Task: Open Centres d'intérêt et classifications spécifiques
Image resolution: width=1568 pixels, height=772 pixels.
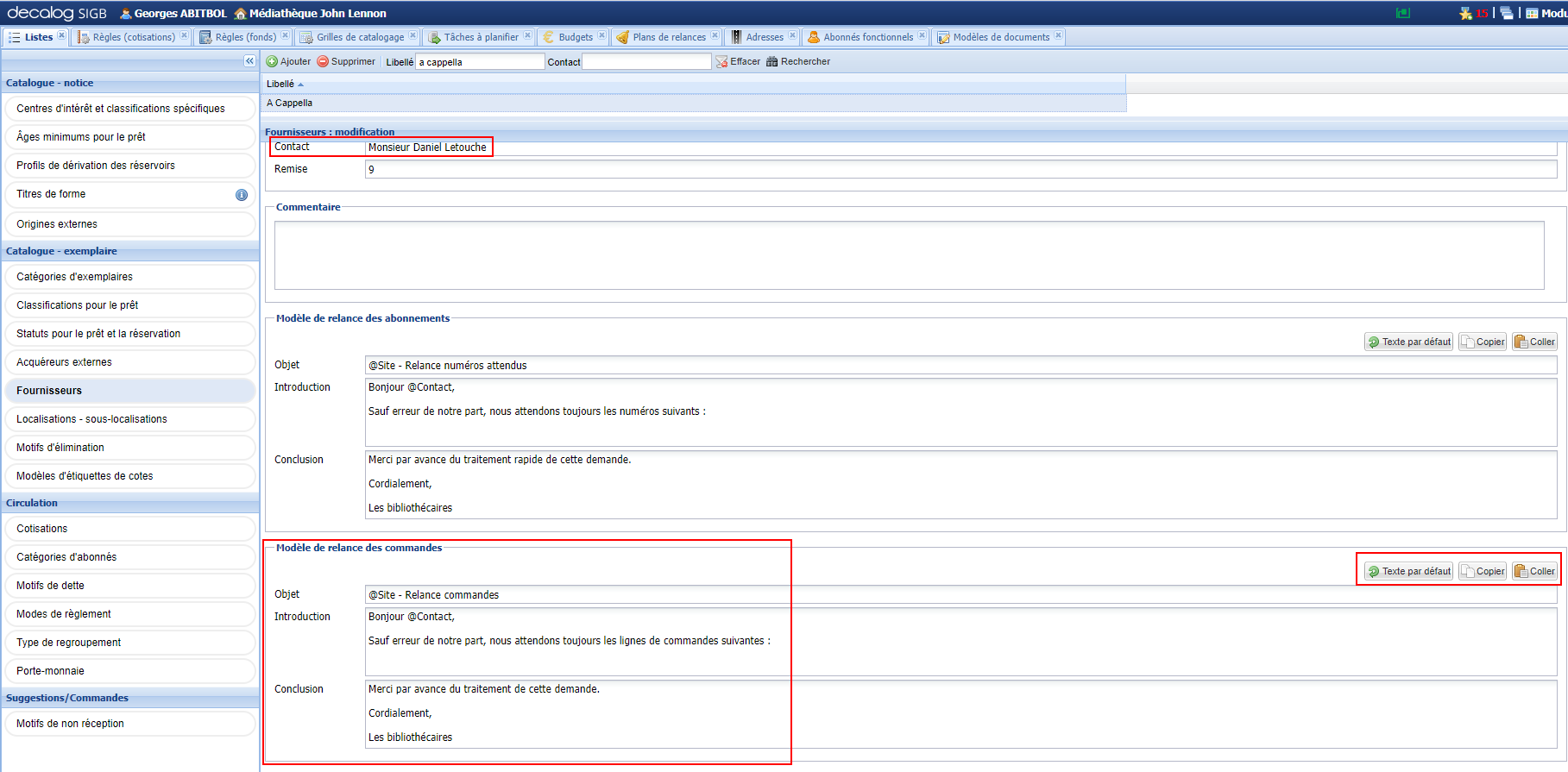Action: 130,109
